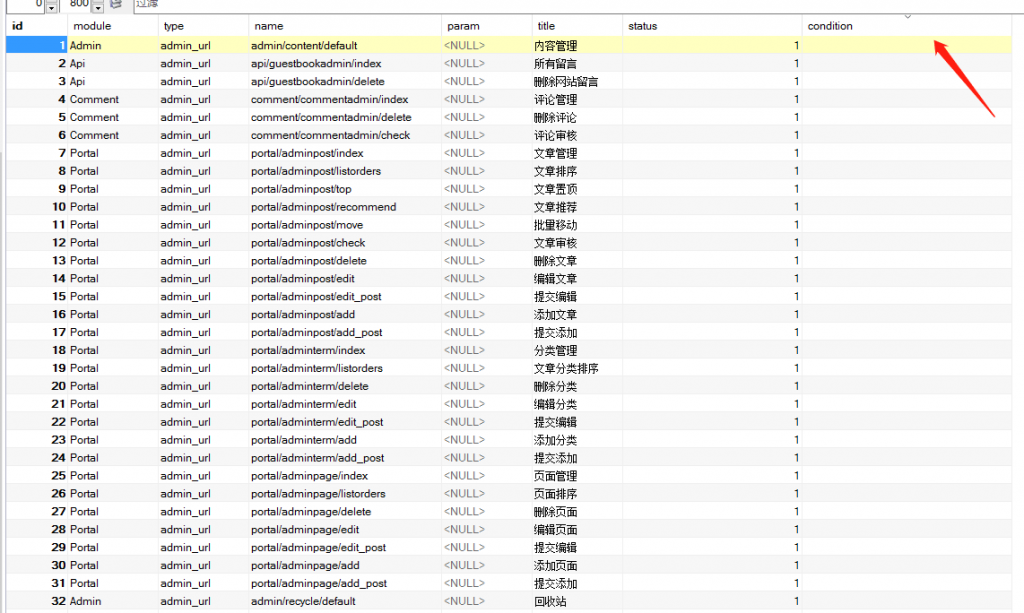Select the portal/adminterm/index name cell

point(308,350)
